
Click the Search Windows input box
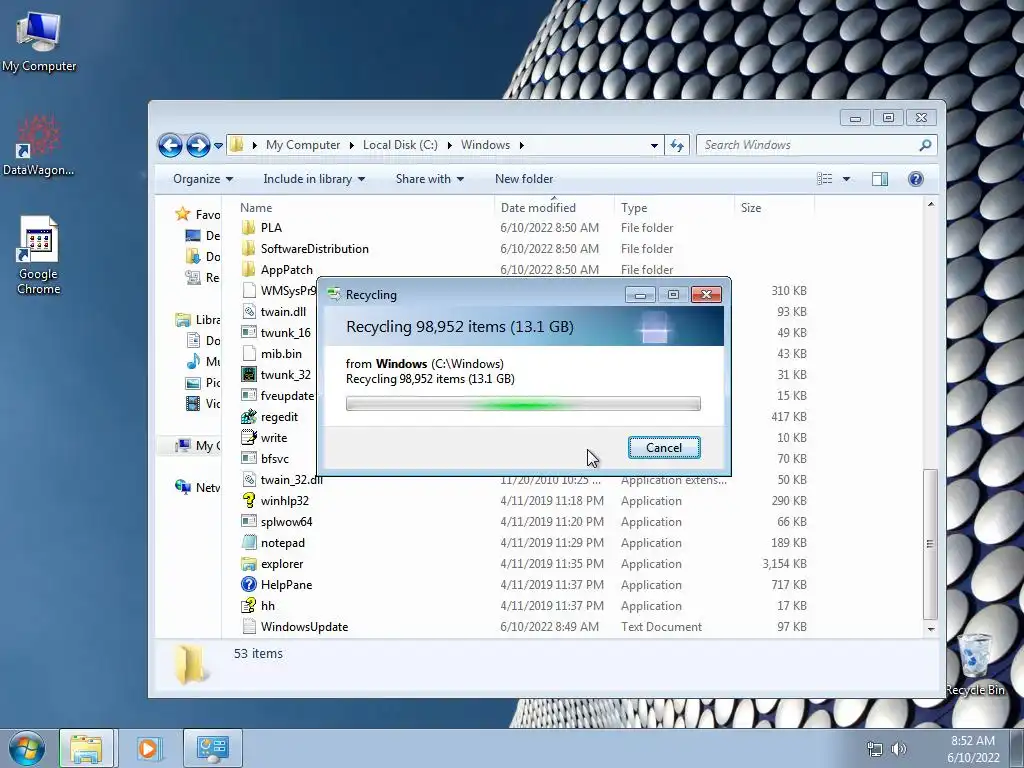click(808, 145)
